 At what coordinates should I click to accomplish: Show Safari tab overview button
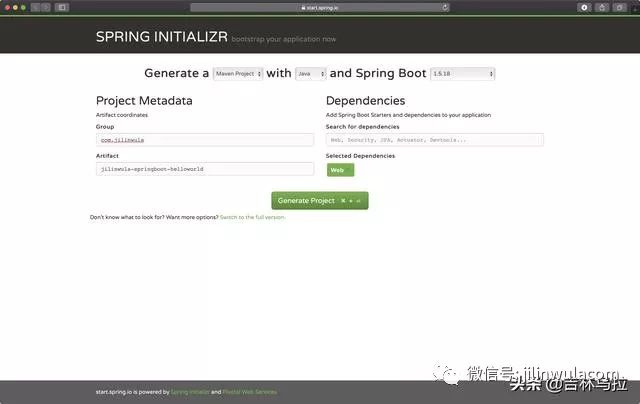[620, 7]
